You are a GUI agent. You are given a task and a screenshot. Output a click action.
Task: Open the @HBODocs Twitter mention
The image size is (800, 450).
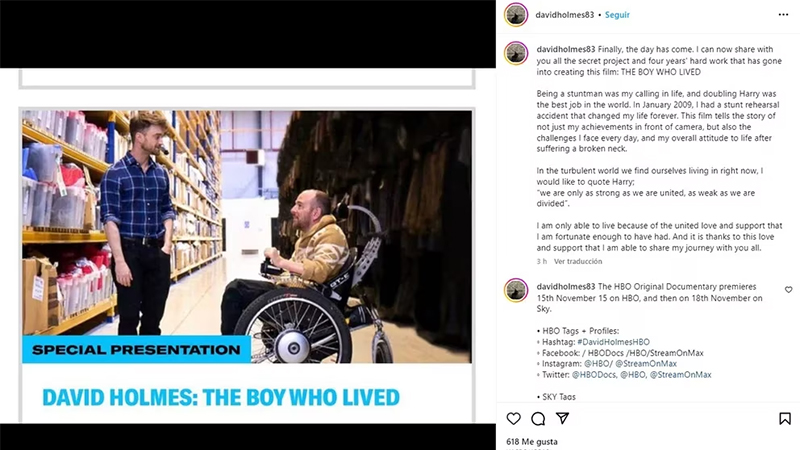pyautogui.click(x=594, y=375)
